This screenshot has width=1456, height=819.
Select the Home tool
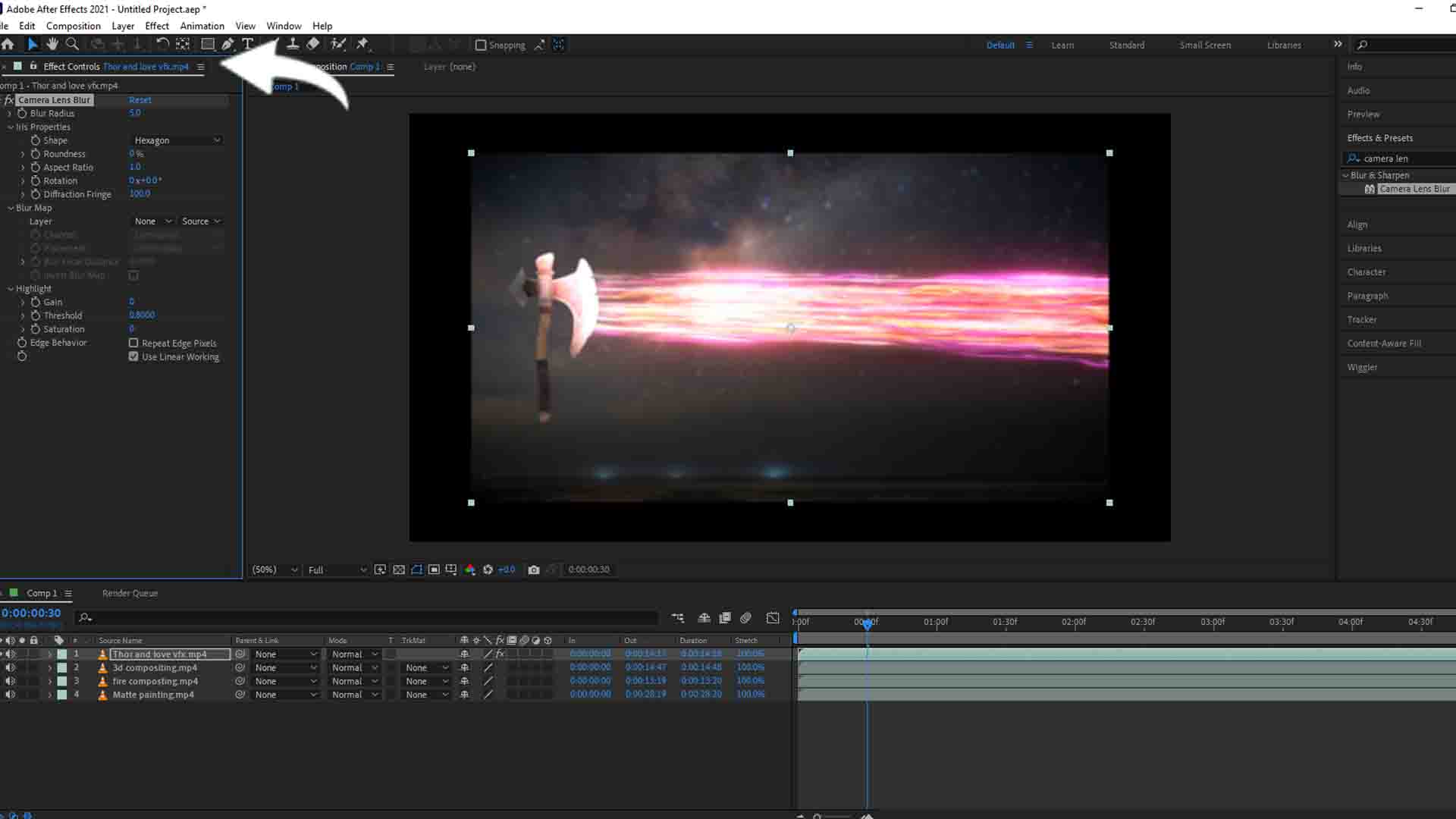click(8, 44)
